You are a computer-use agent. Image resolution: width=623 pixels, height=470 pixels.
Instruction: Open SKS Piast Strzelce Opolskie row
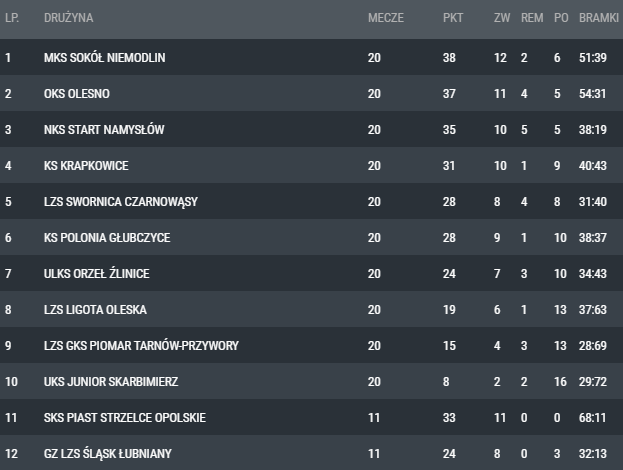pyautogui.click(x=312, y=417)
